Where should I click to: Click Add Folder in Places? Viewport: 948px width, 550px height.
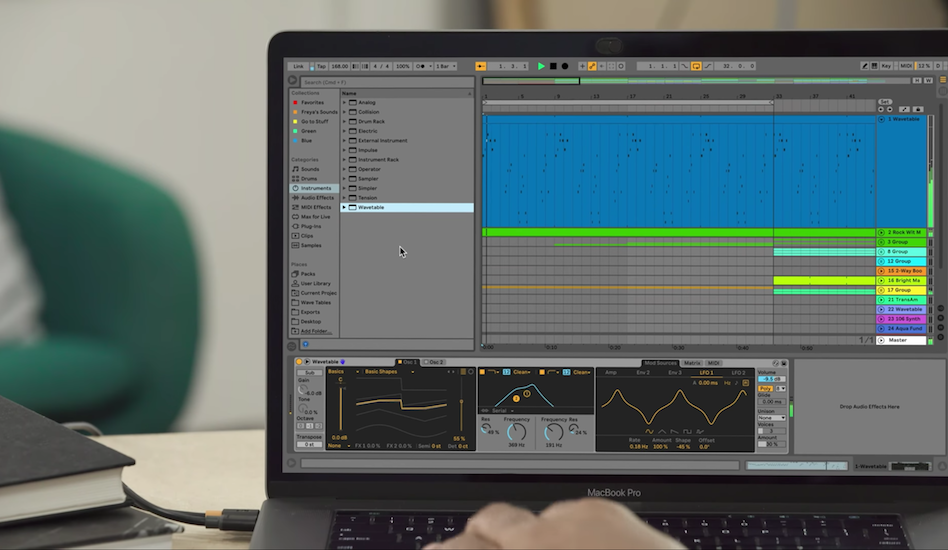(x=313, y=331)
